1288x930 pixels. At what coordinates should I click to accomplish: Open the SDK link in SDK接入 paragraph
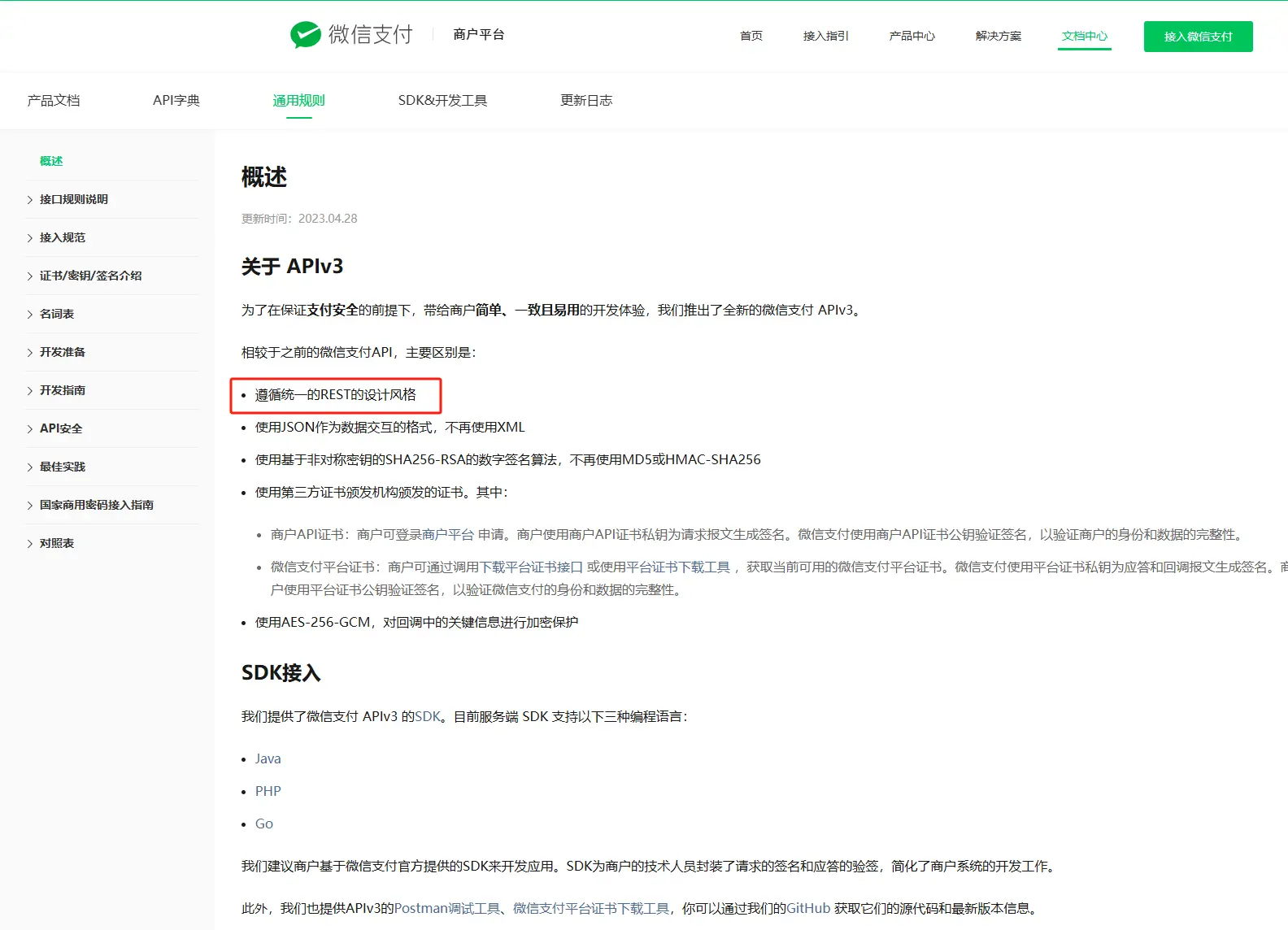click(x=428, y=716)
